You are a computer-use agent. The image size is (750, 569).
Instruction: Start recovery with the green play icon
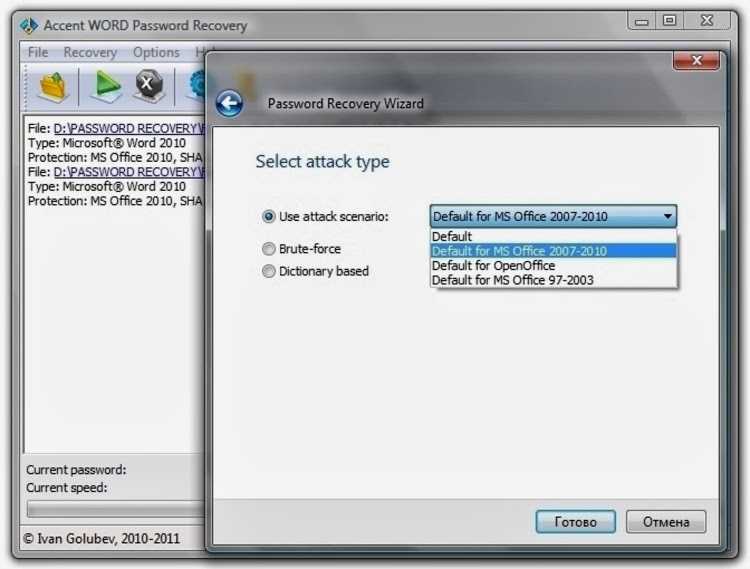click(106, 86)
